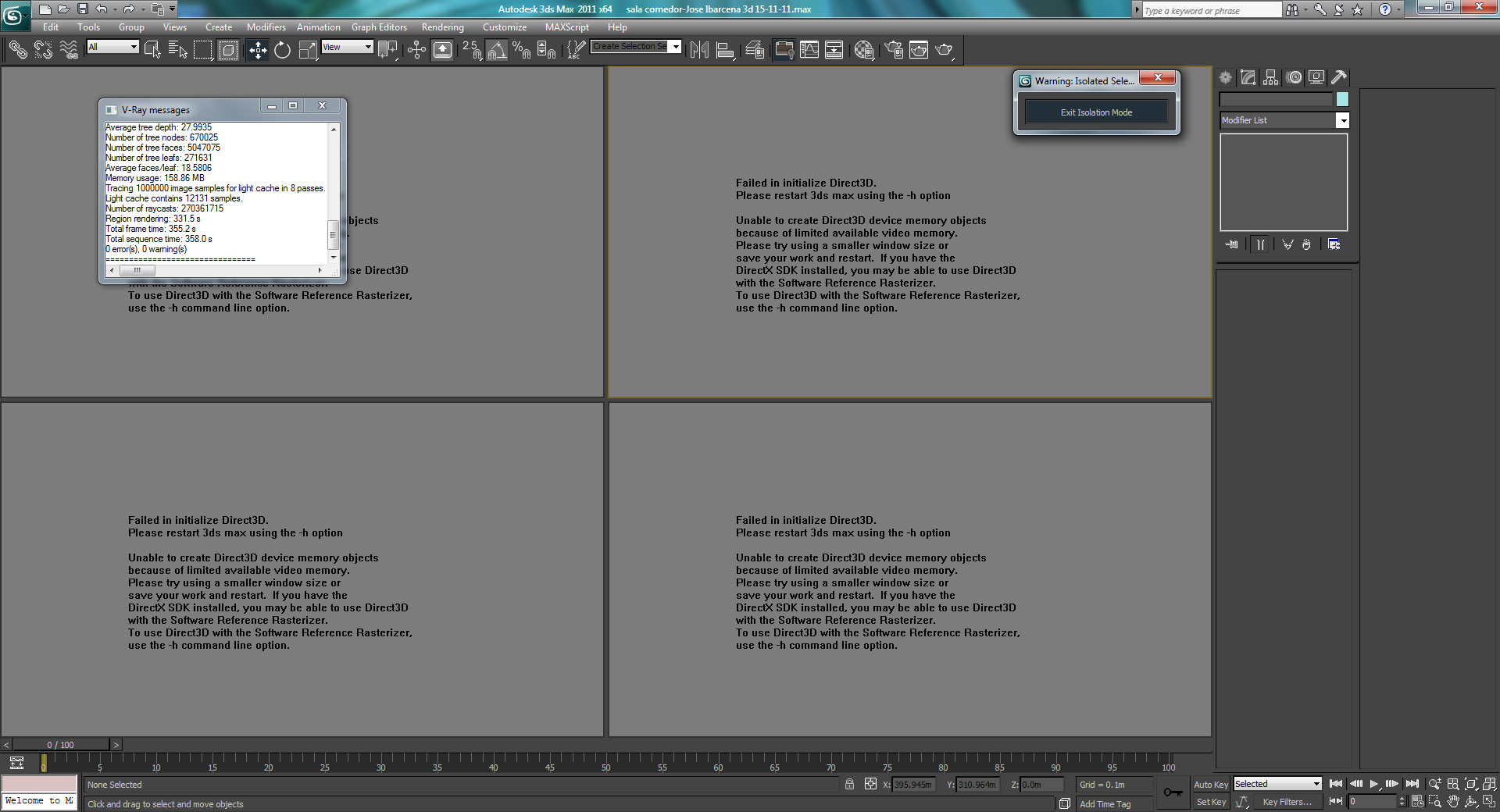Open the Graph Editors menu
This screenshot has height=812, width=1500.
tap(379, 27)
